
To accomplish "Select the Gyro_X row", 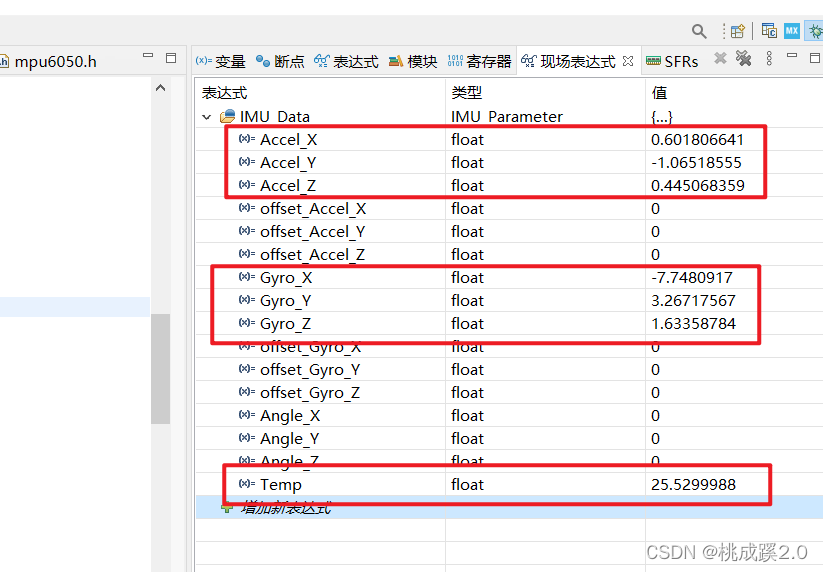I will click(x=509, y=278).
